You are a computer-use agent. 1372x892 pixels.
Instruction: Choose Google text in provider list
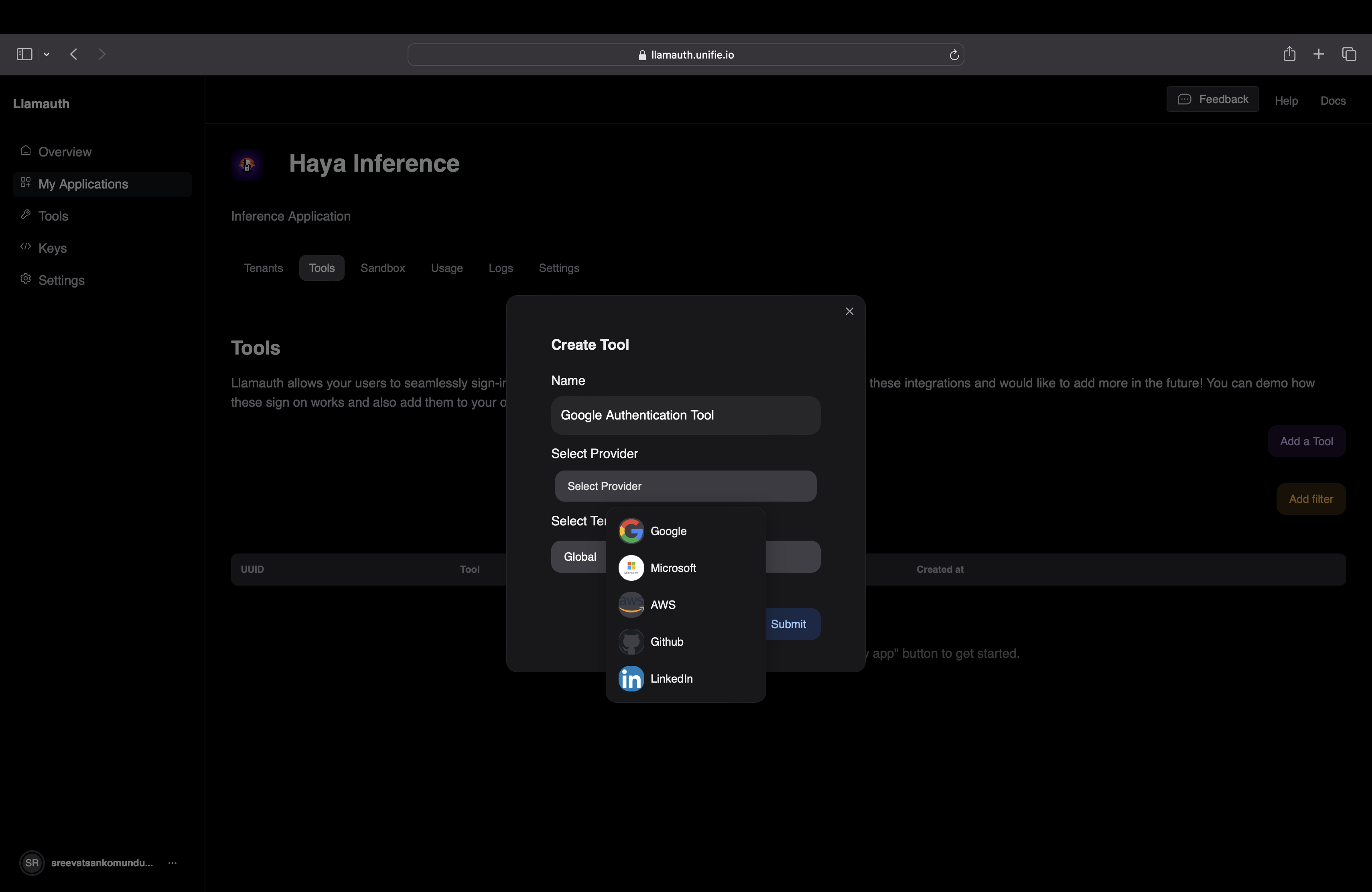[668, 531]
